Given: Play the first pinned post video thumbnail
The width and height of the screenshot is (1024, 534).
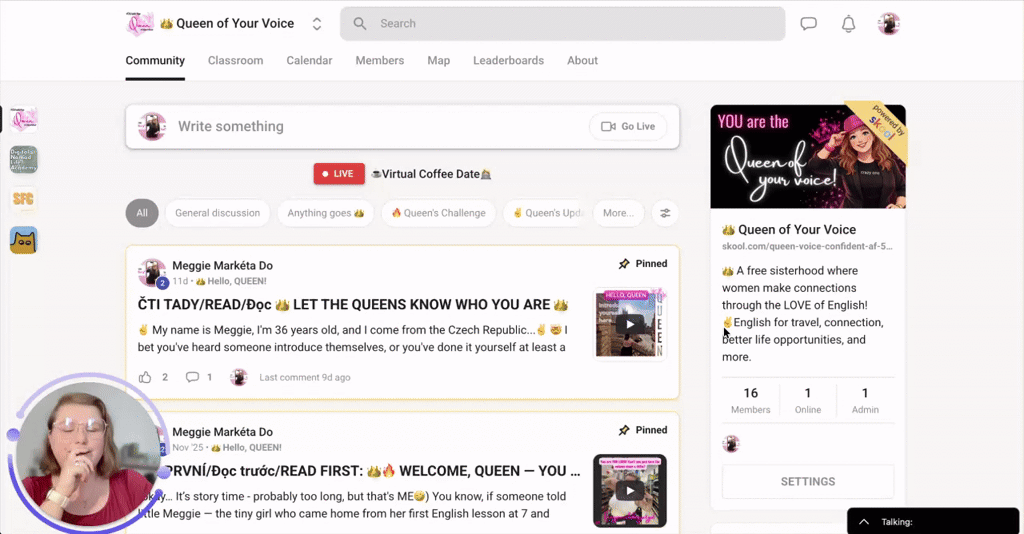Looking at the screenshot, I should [x=630, y=324].
